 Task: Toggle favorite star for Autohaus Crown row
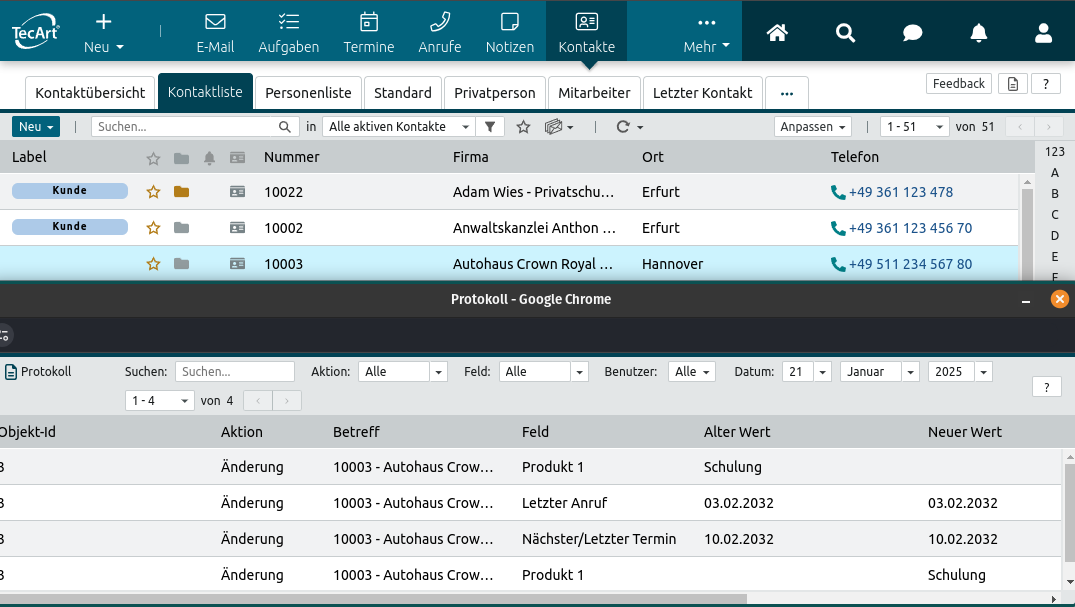tap(153, 264)
